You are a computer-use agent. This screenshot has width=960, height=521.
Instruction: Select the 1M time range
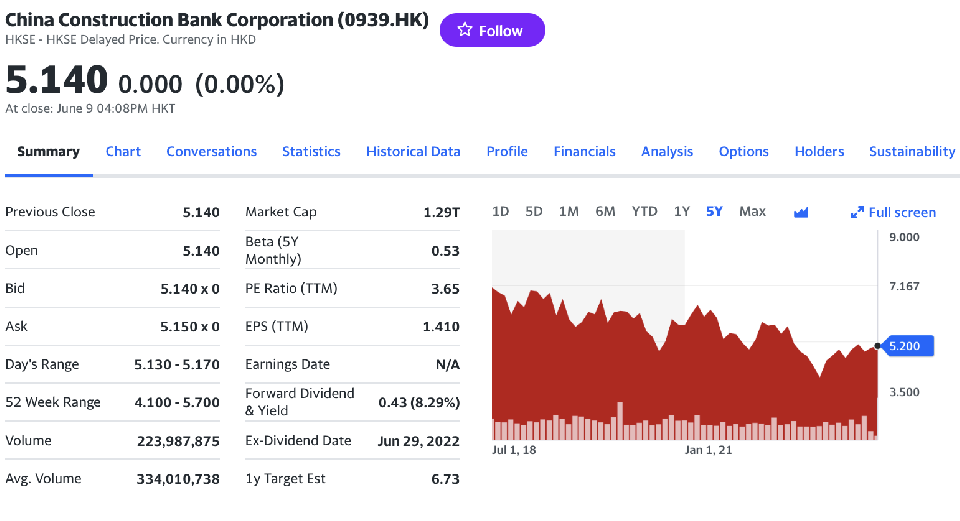(x=569, y=211)
